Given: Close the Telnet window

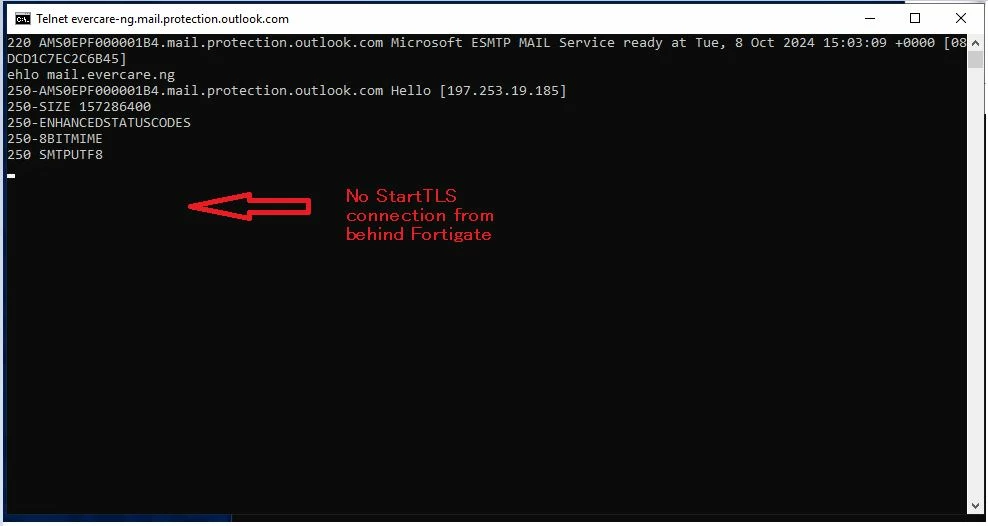Looking at the screenshot, I should [960, 18].
